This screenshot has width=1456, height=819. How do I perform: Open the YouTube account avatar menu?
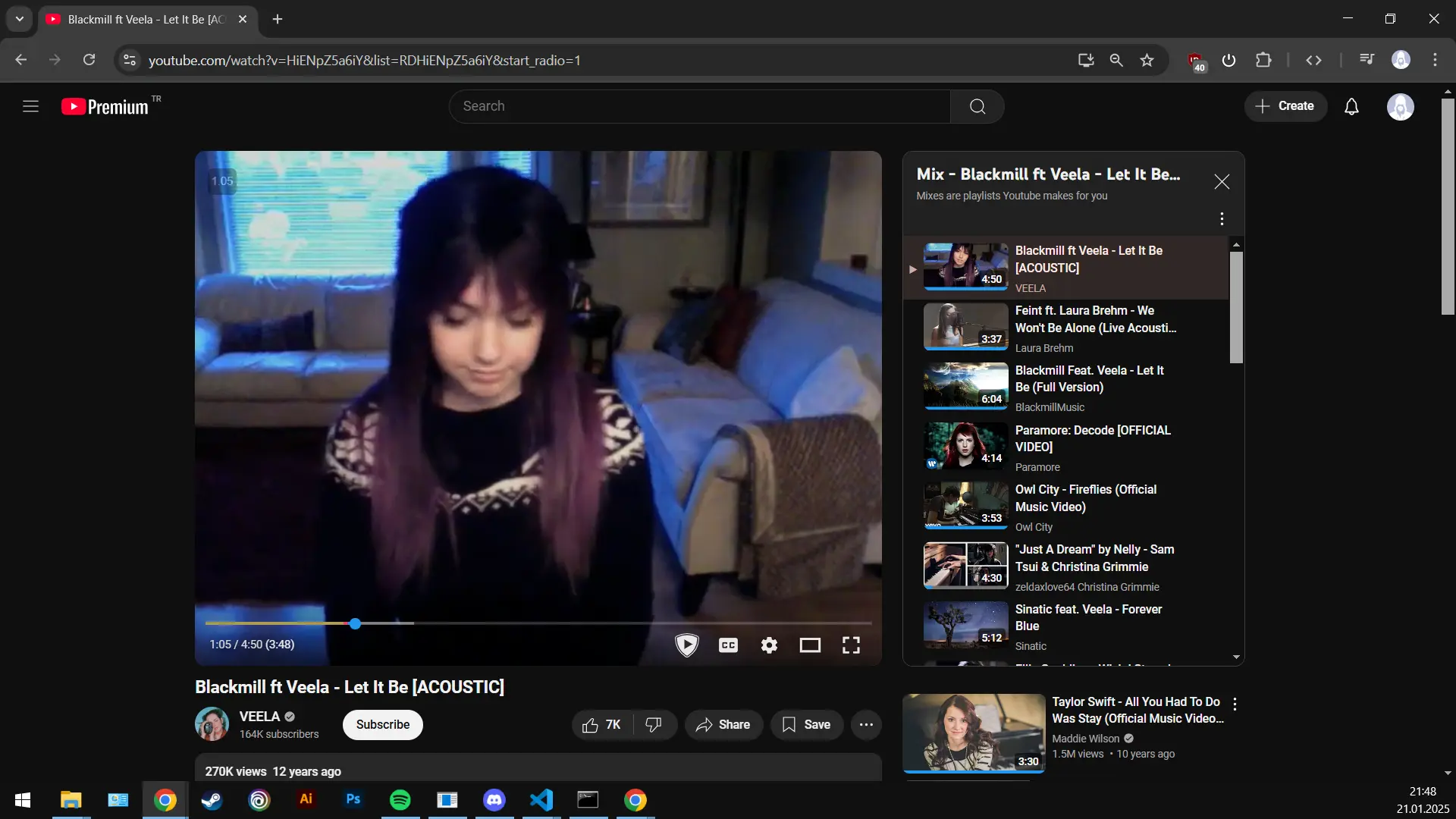(x=1400, y=106)
